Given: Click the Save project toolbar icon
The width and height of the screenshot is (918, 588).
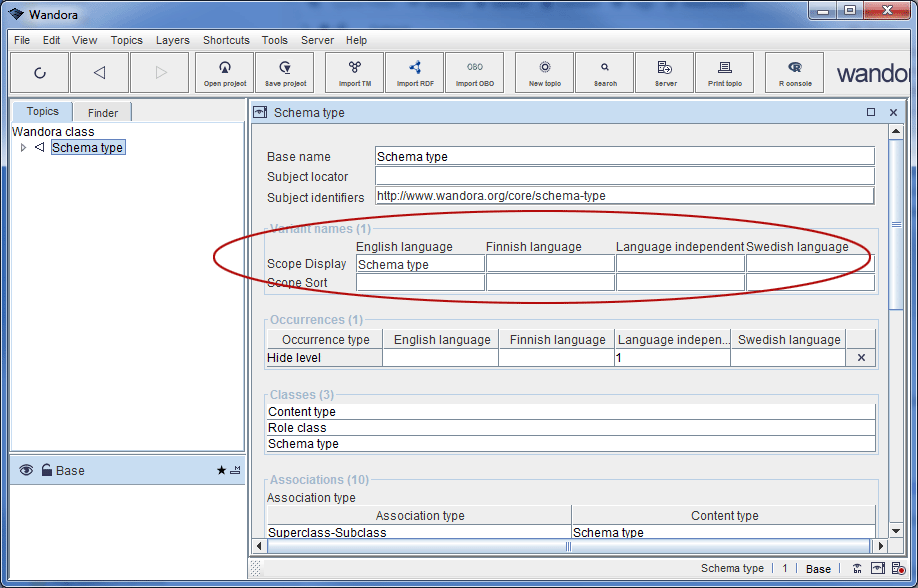Looking at the screenshot, I should click(285, 73).
